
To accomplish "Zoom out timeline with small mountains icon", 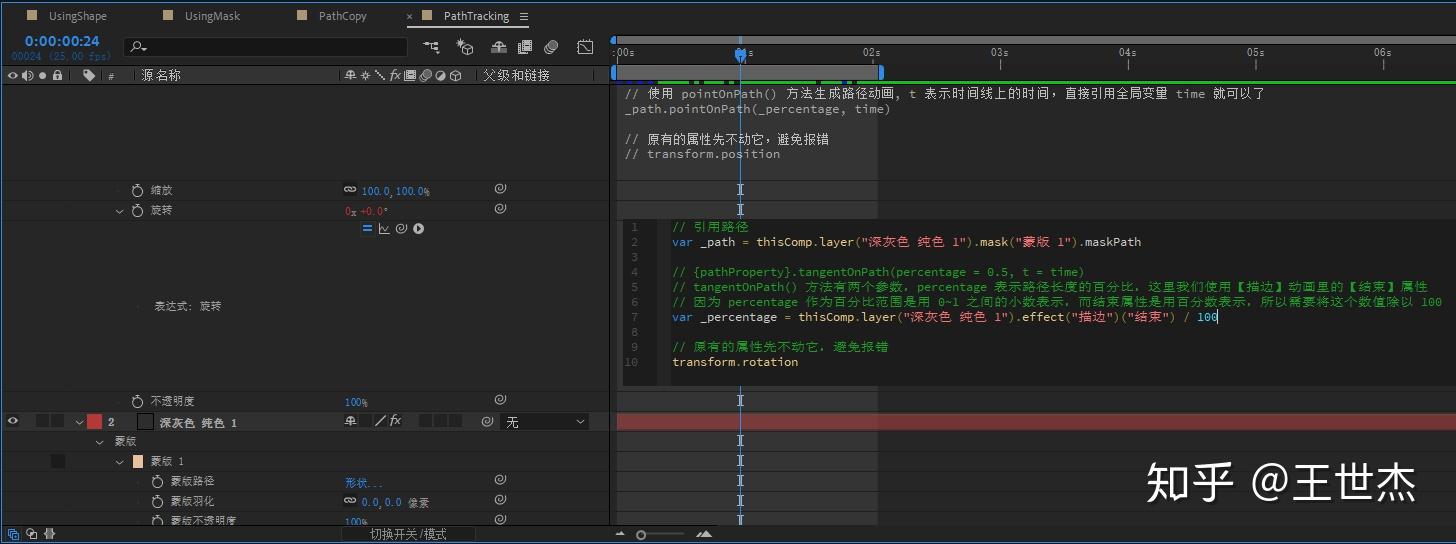I will pyautogui.click(x=619, y=534).
